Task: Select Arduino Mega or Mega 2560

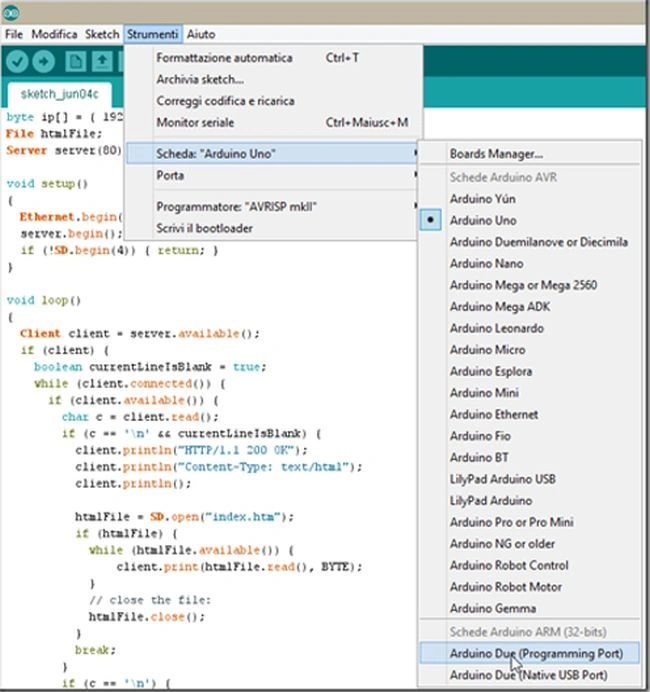Action: coord(530,285)
